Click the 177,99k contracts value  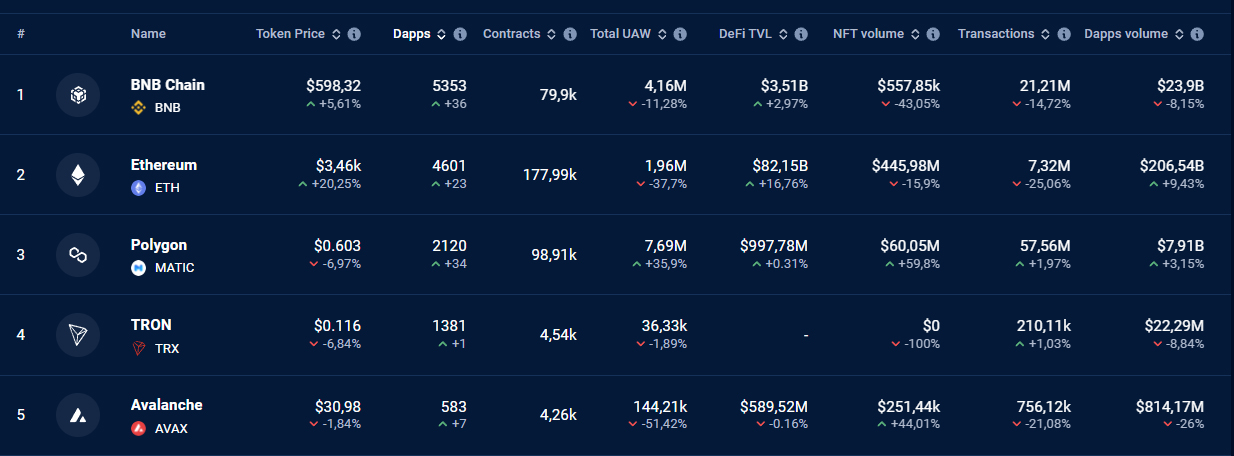pyautogui.click(x=550, y=175)
